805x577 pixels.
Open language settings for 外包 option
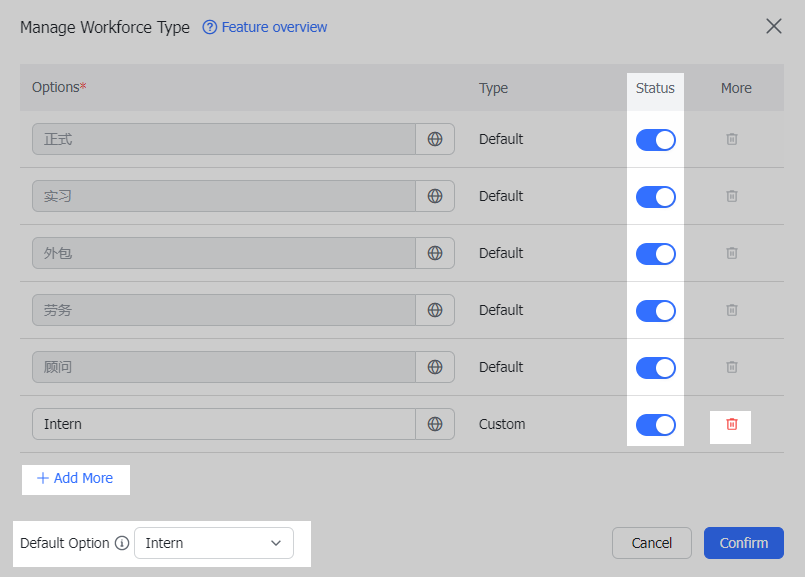[x=435, y=253]
